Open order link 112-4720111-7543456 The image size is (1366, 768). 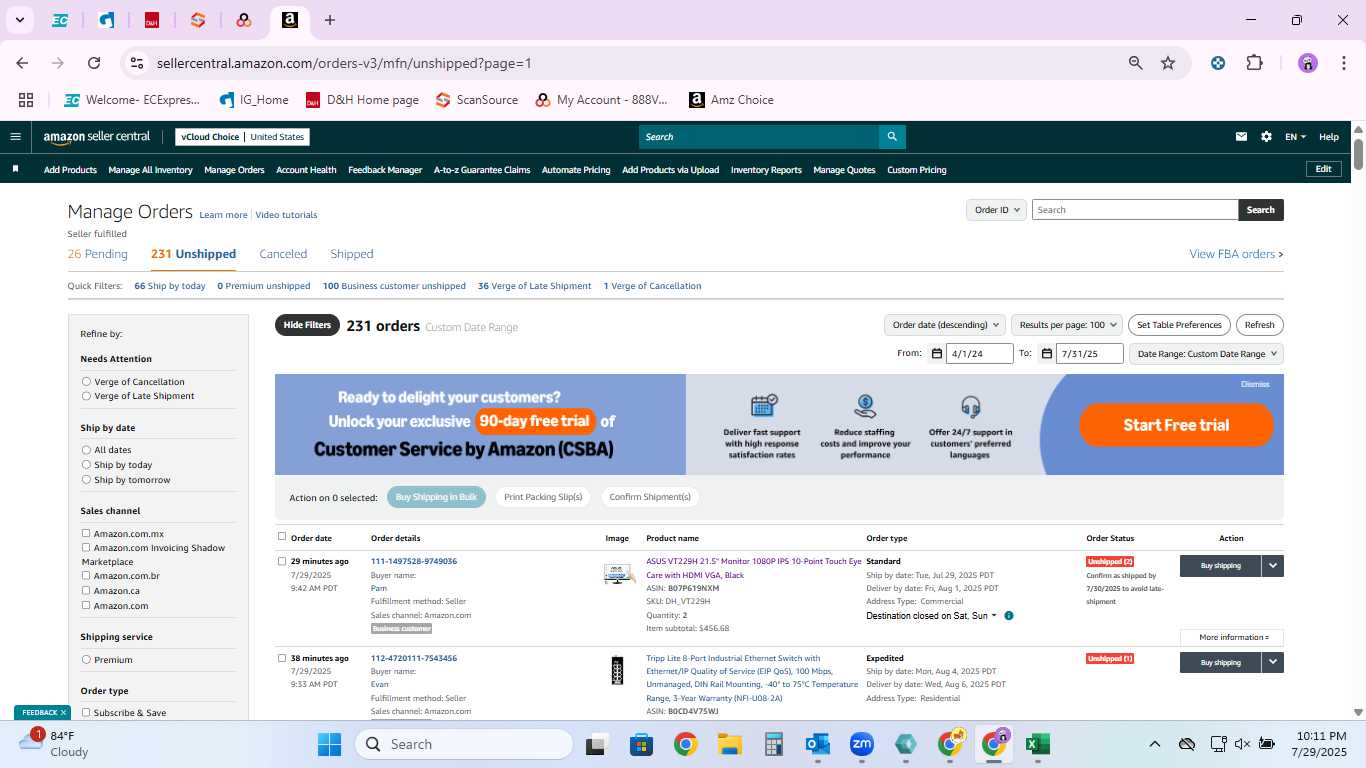[414, 659]
